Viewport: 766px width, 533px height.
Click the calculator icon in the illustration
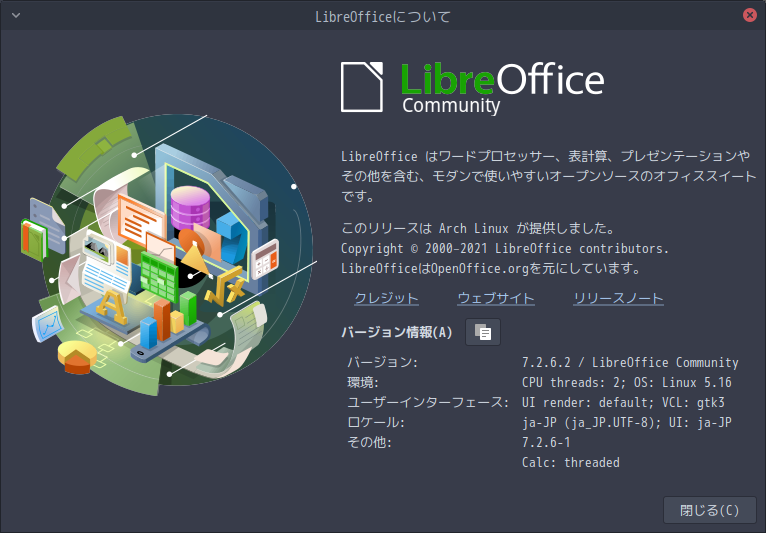click(x=265, y=258)
